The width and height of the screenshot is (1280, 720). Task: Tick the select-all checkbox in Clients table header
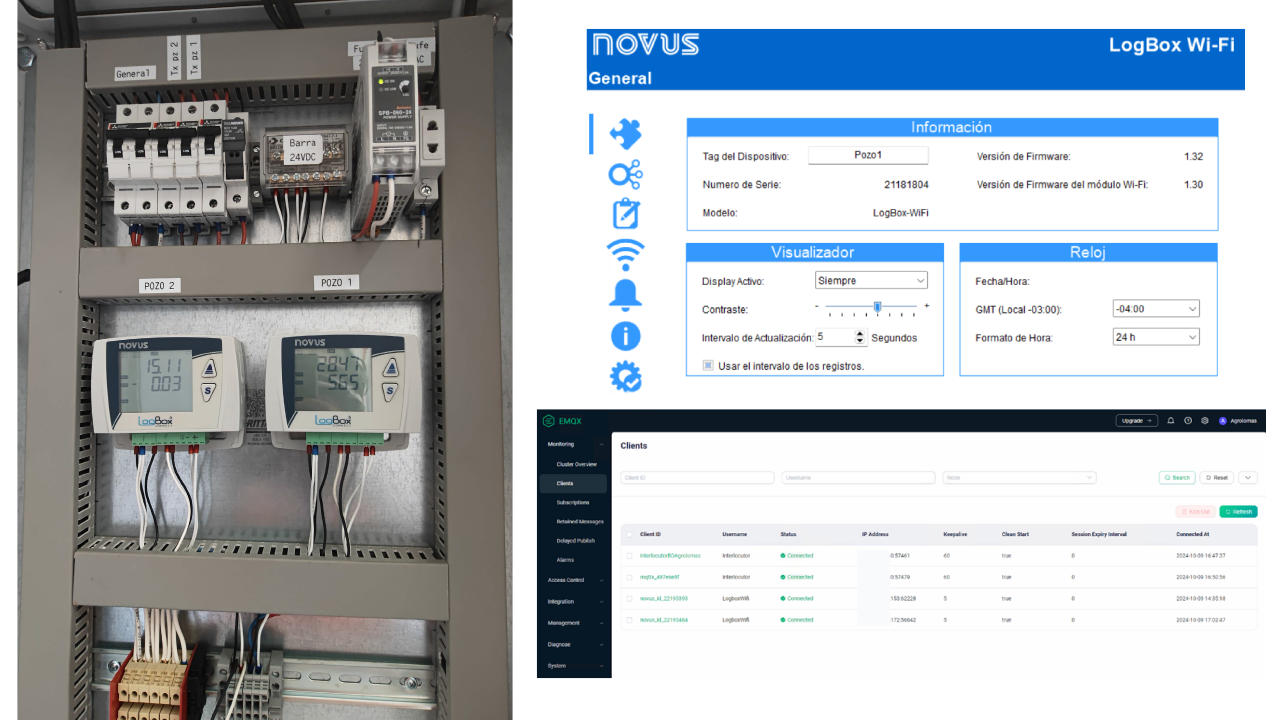tap(629, 534)
